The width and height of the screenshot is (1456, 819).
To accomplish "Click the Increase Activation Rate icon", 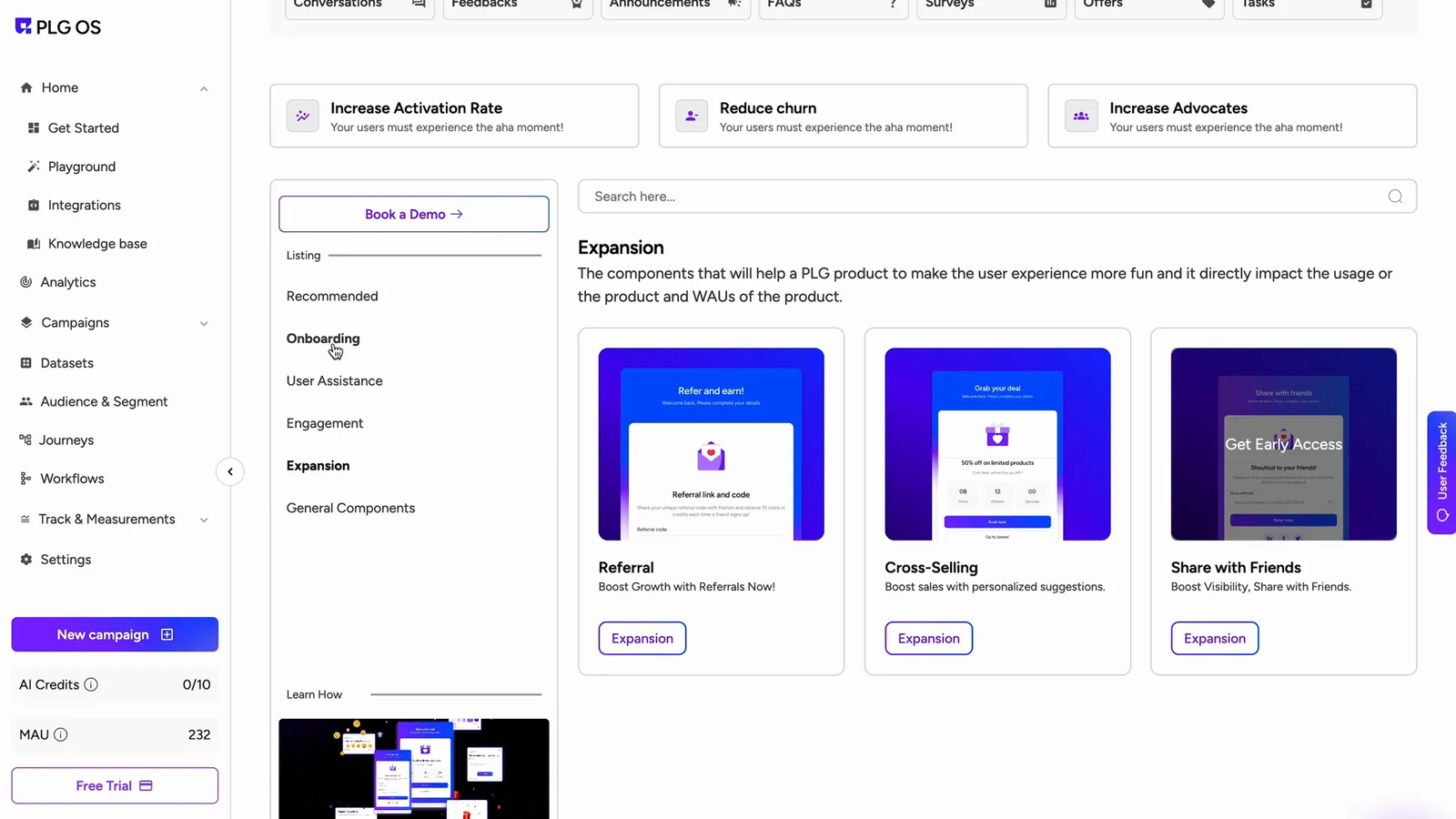I will (x=303, y=116).
